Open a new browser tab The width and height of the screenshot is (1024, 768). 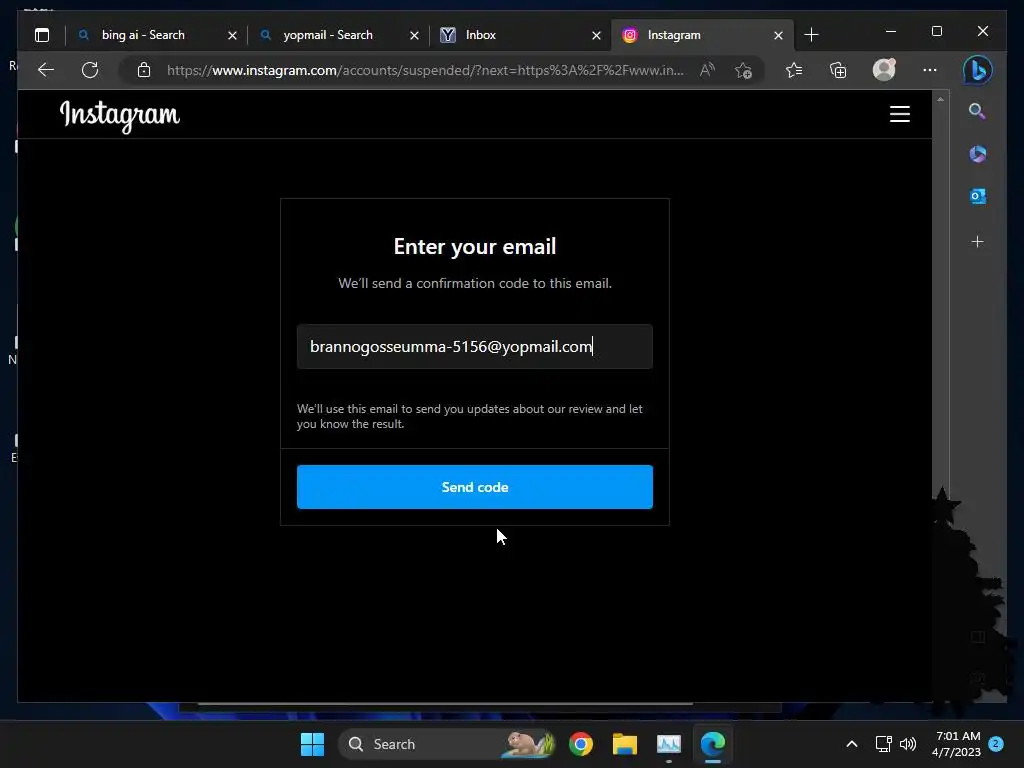811,35
